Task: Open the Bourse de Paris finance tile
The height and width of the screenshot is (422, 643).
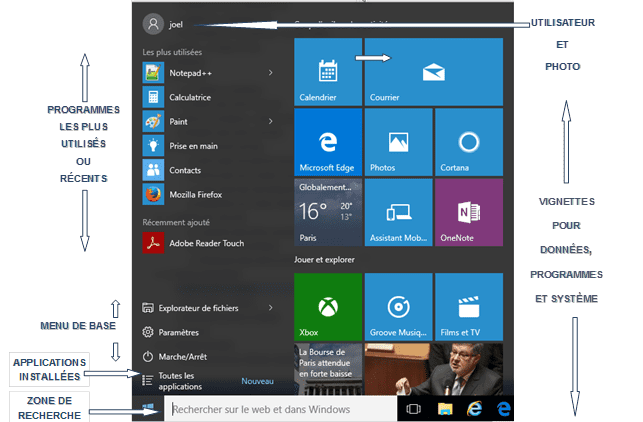Action: pyautogui.click(x=328, y=369)
